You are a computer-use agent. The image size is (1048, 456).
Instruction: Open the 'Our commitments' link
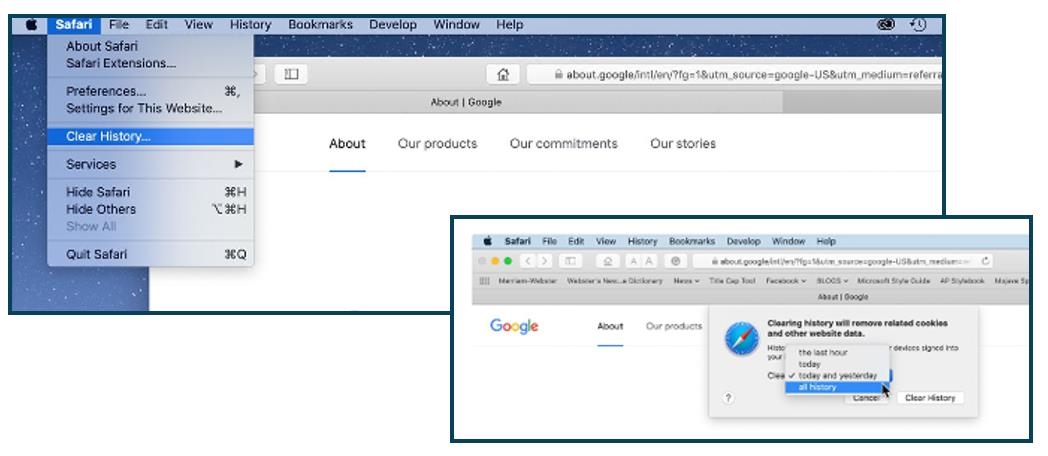coord(563,144)
